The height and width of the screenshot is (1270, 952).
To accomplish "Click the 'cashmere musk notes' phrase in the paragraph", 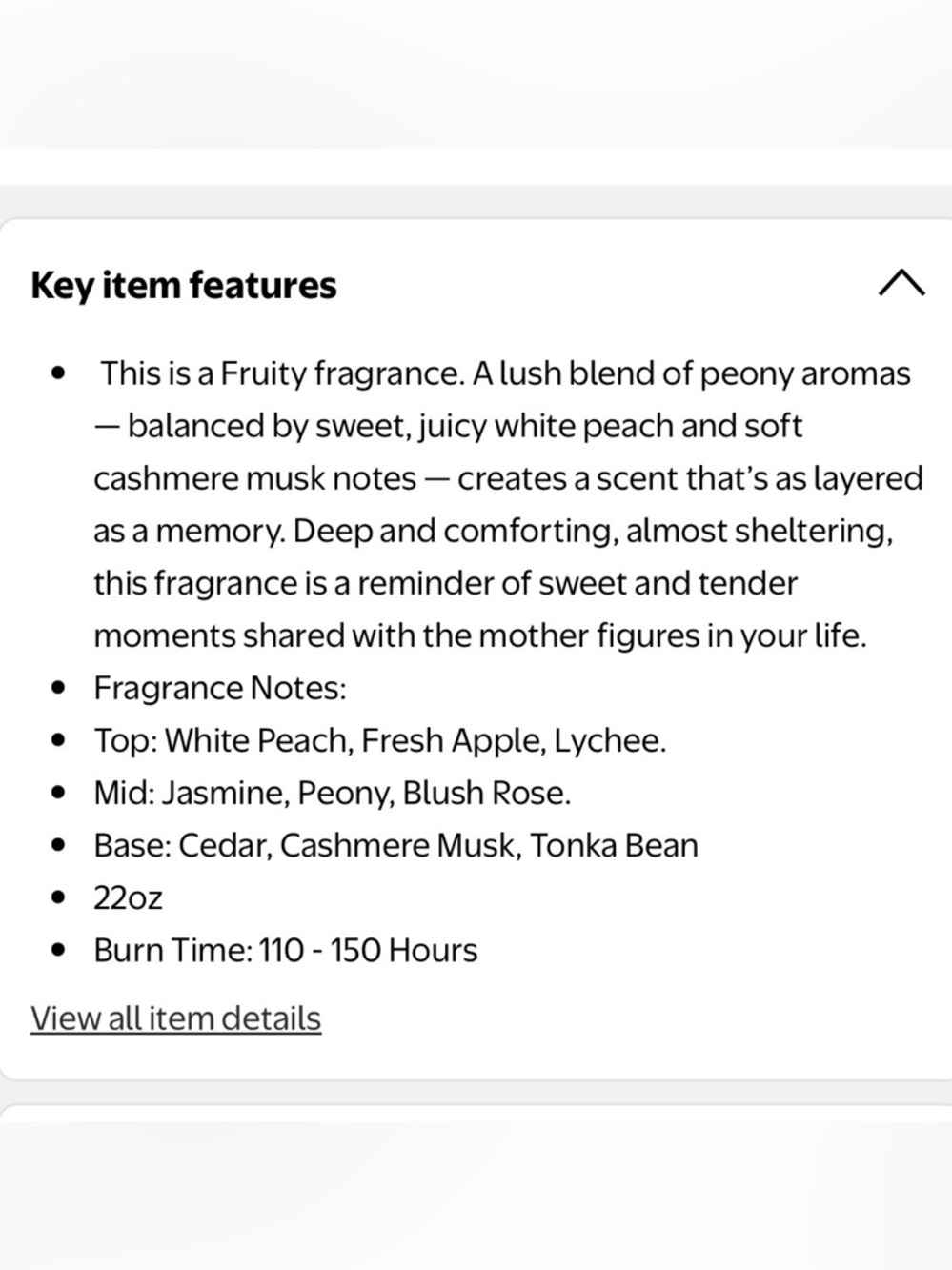I will 254,478.
